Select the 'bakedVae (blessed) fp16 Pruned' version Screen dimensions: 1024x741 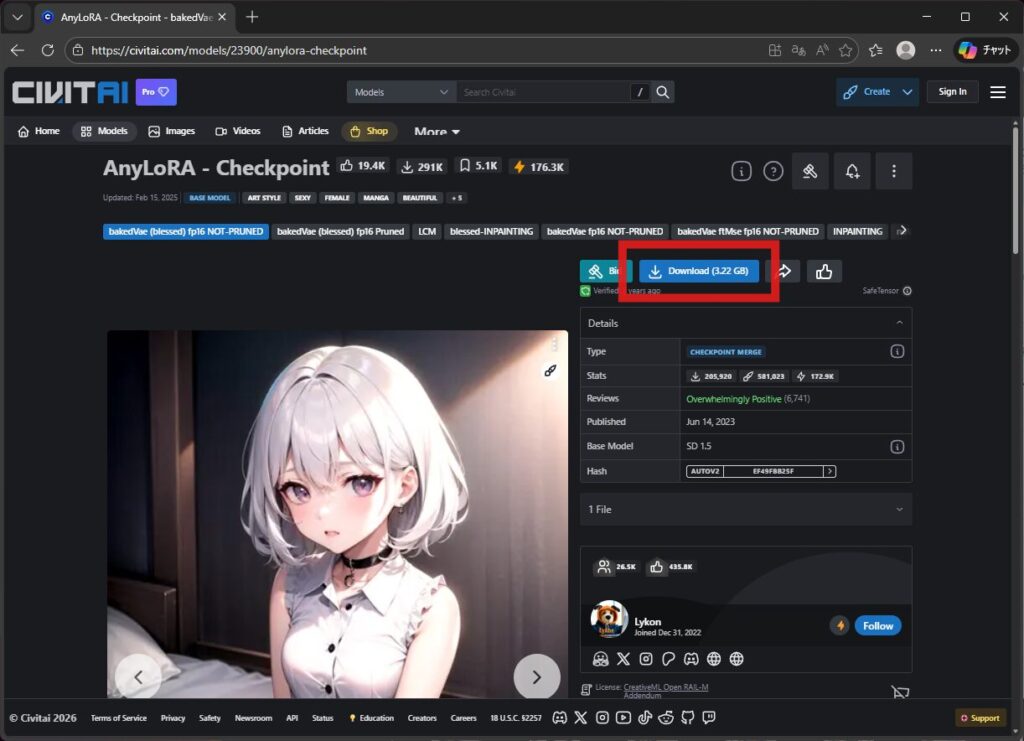pos(340,231)
